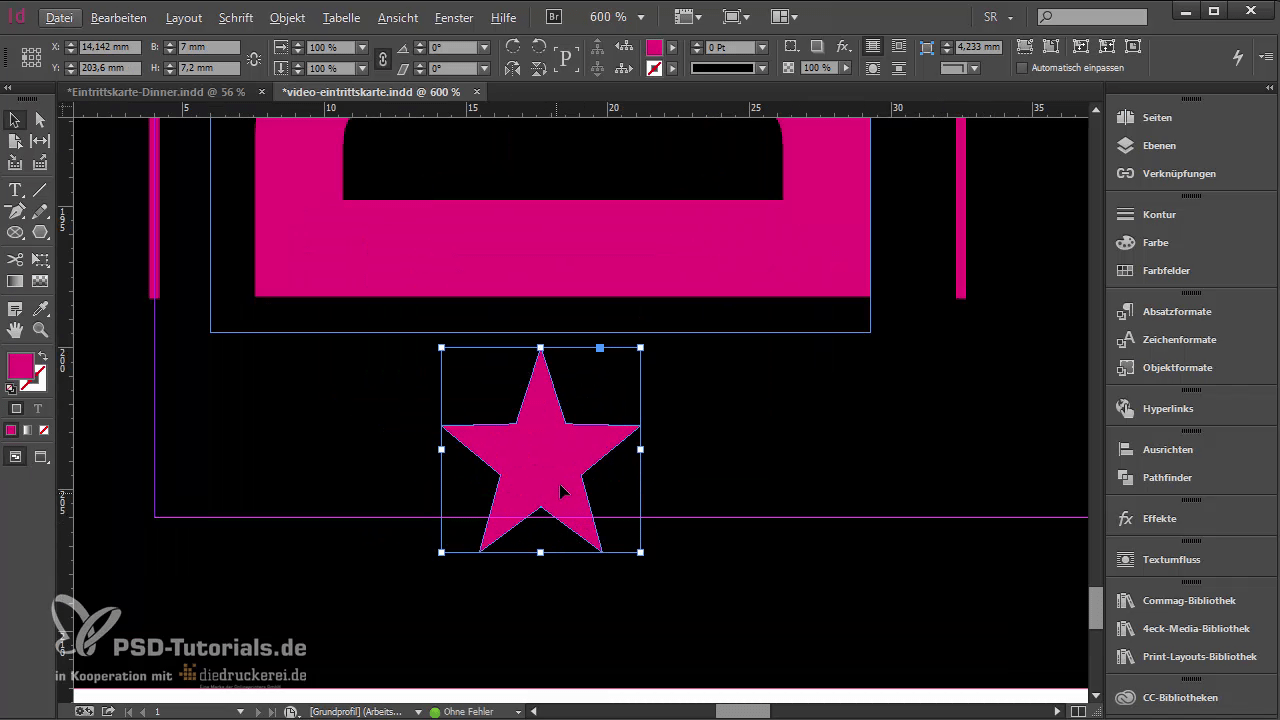Click the magenta fill swatch in toolbox

20,366
